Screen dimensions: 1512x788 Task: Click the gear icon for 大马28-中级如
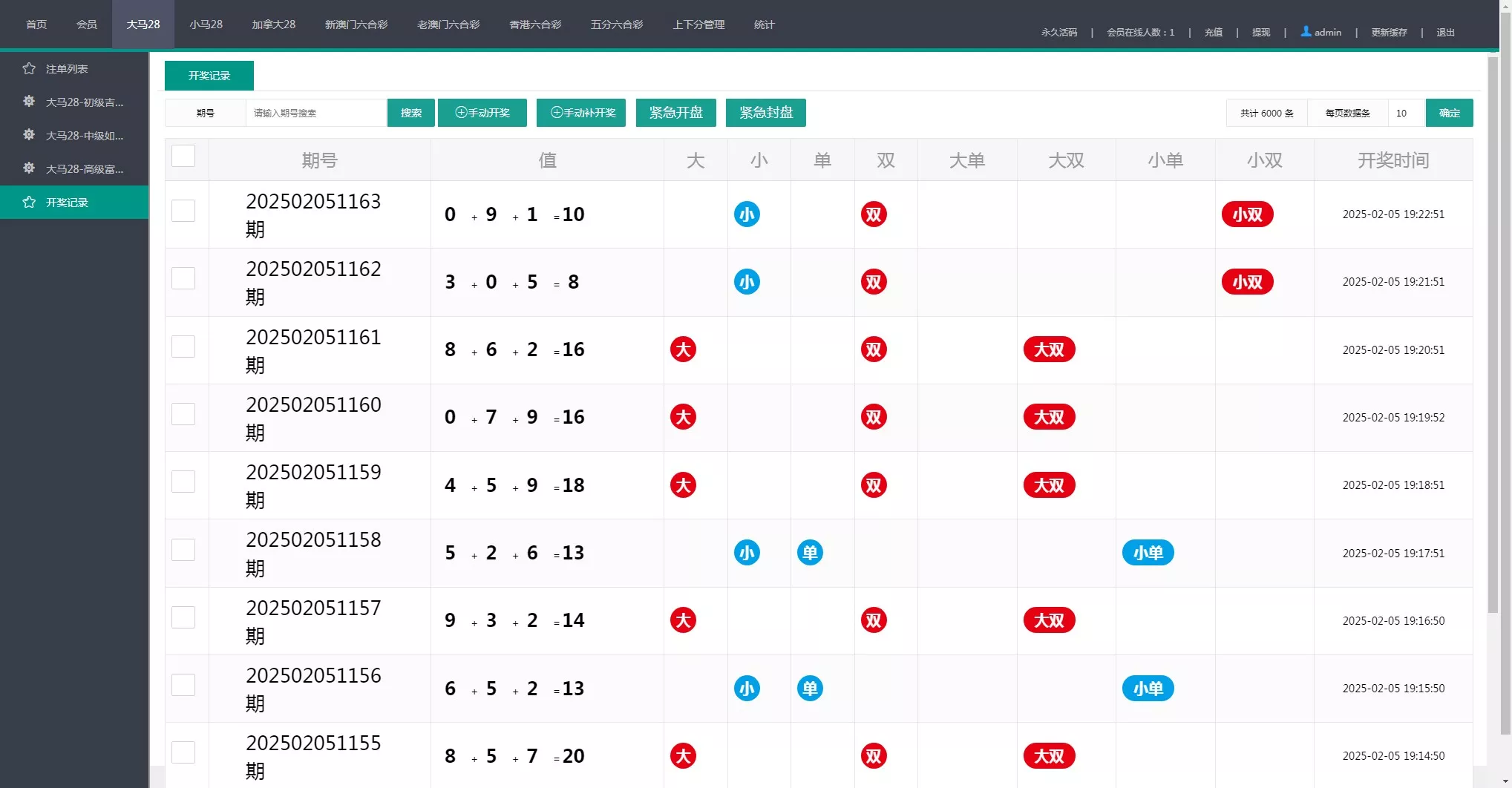click(29, 135)
